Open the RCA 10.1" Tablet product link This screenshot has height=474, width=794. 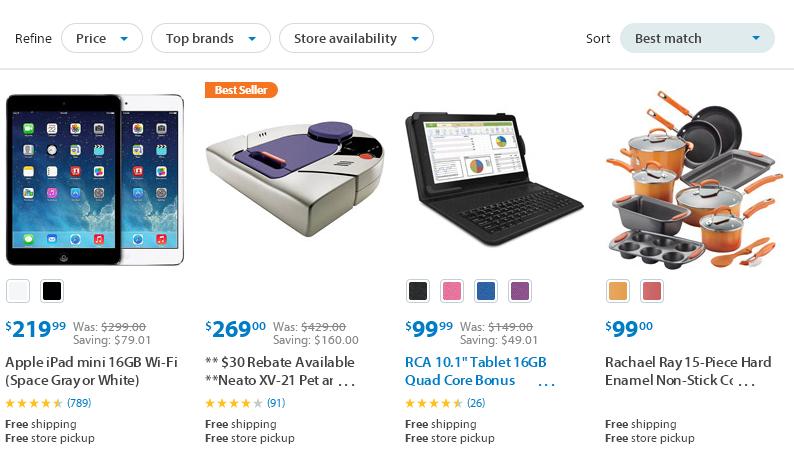pyautogui.click(x=475, y=371)
